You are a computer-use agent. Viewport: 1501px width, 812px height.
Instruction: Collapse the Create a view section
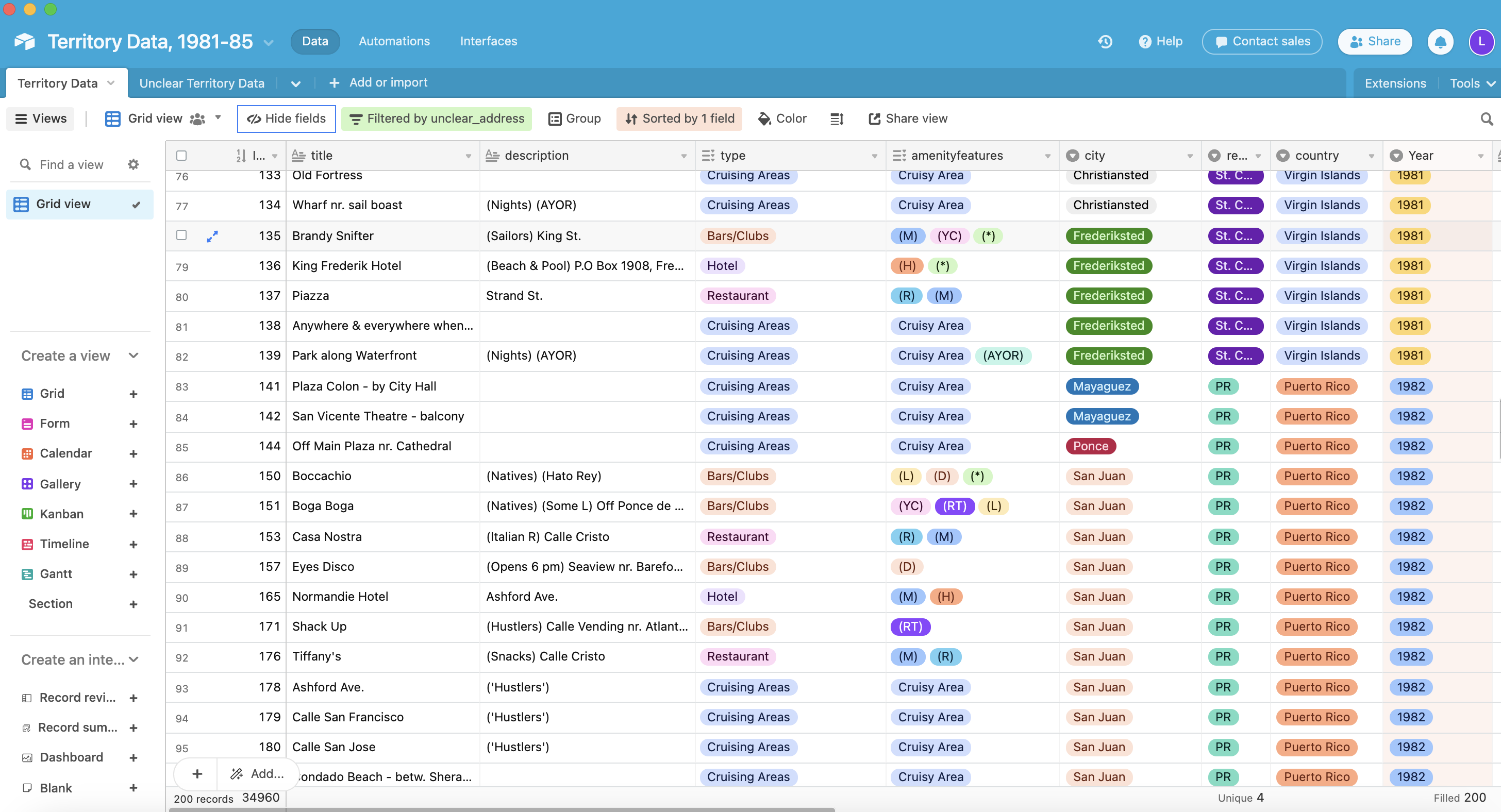click(134, 356)
